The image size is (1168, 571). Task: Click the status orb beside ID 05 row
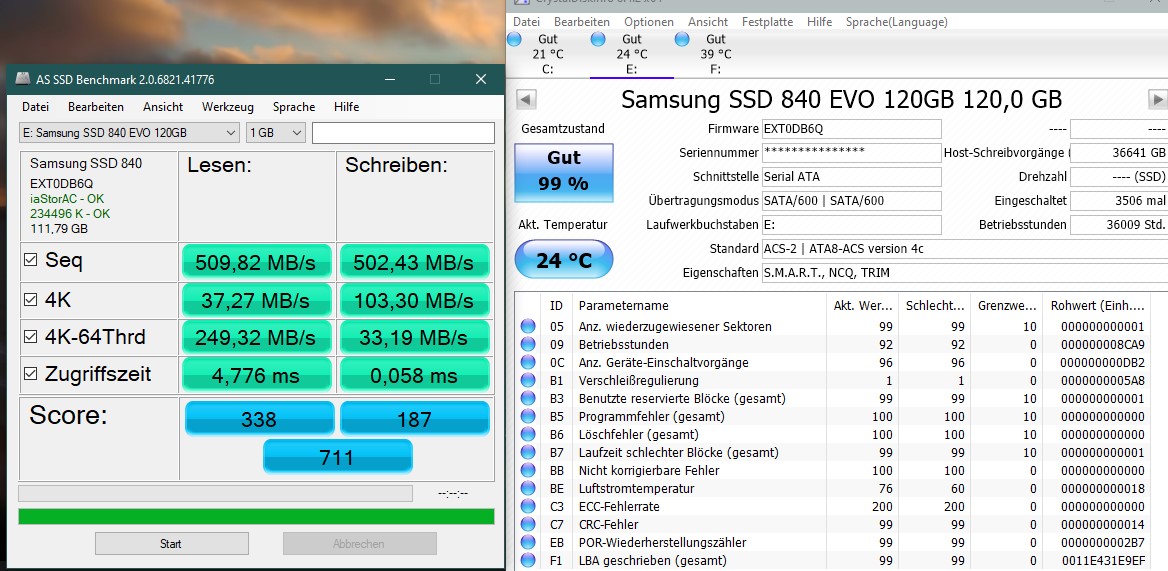point(528,326)
